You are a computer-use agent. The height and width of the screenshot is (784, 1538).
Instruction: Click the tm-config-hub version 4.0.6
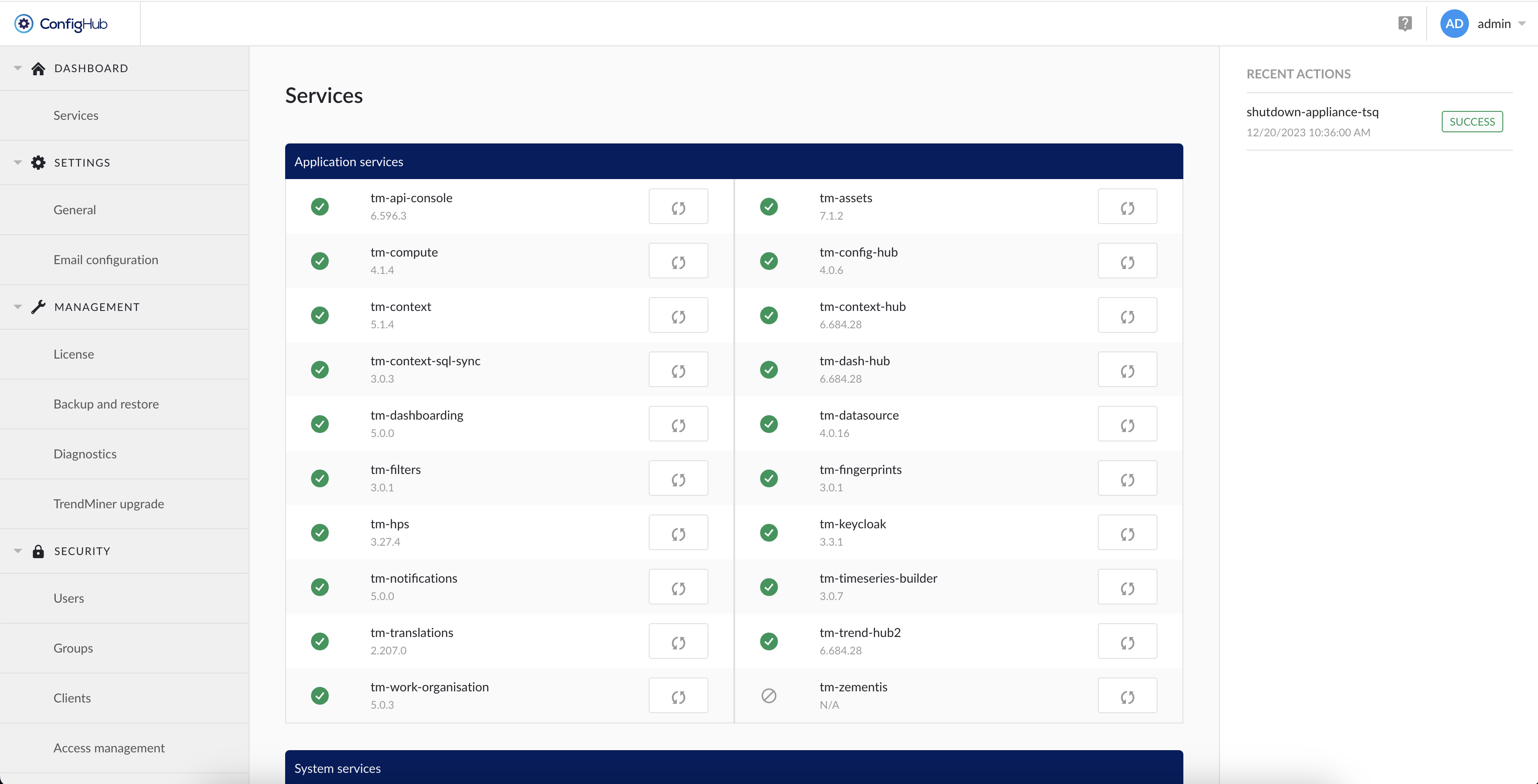point(831,270)
